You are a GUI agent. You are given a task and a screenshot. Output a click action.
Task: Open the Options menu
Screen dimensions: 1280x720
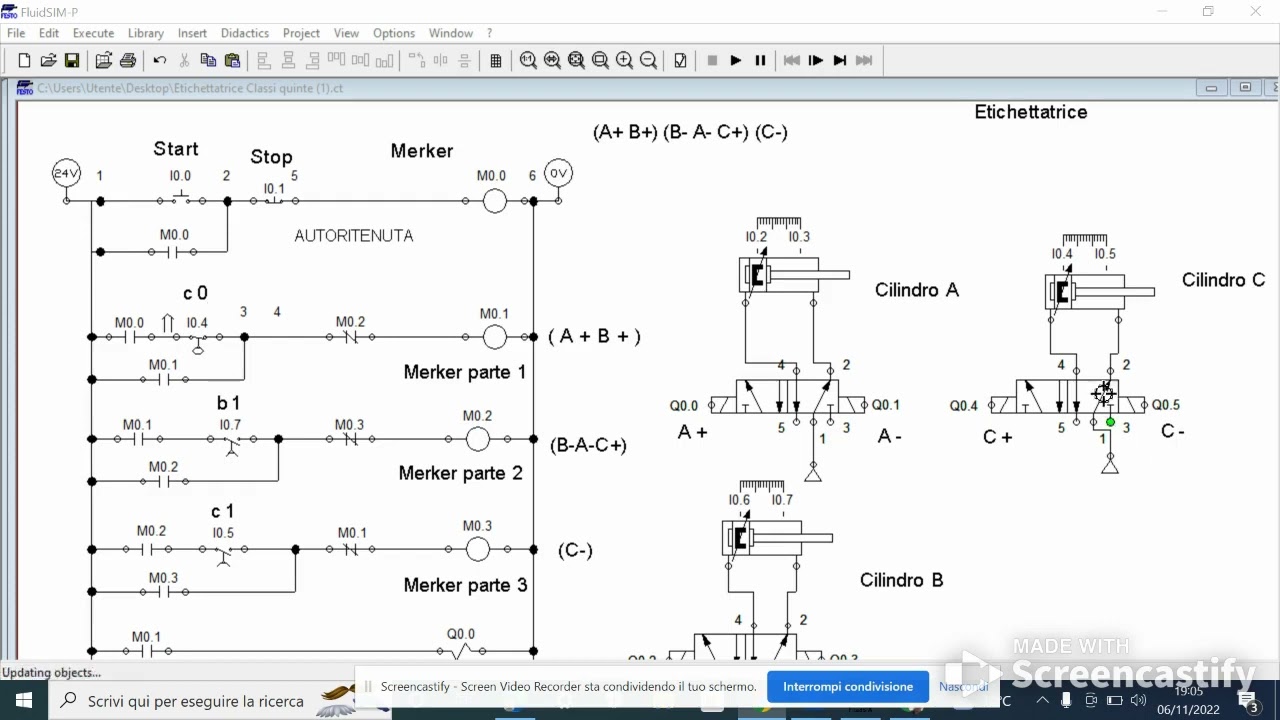tap(394, 33)
